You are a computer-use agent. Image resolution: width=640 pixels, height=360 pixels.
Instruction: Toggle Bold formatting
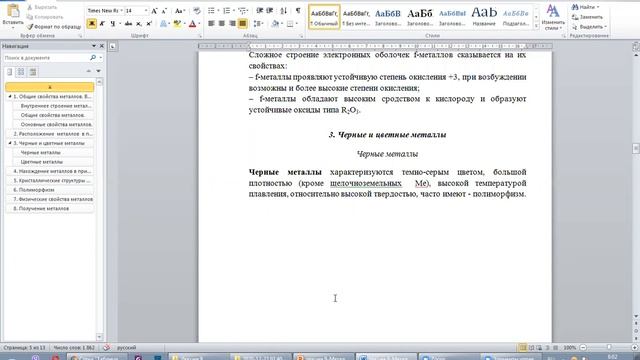pos(92,24)
